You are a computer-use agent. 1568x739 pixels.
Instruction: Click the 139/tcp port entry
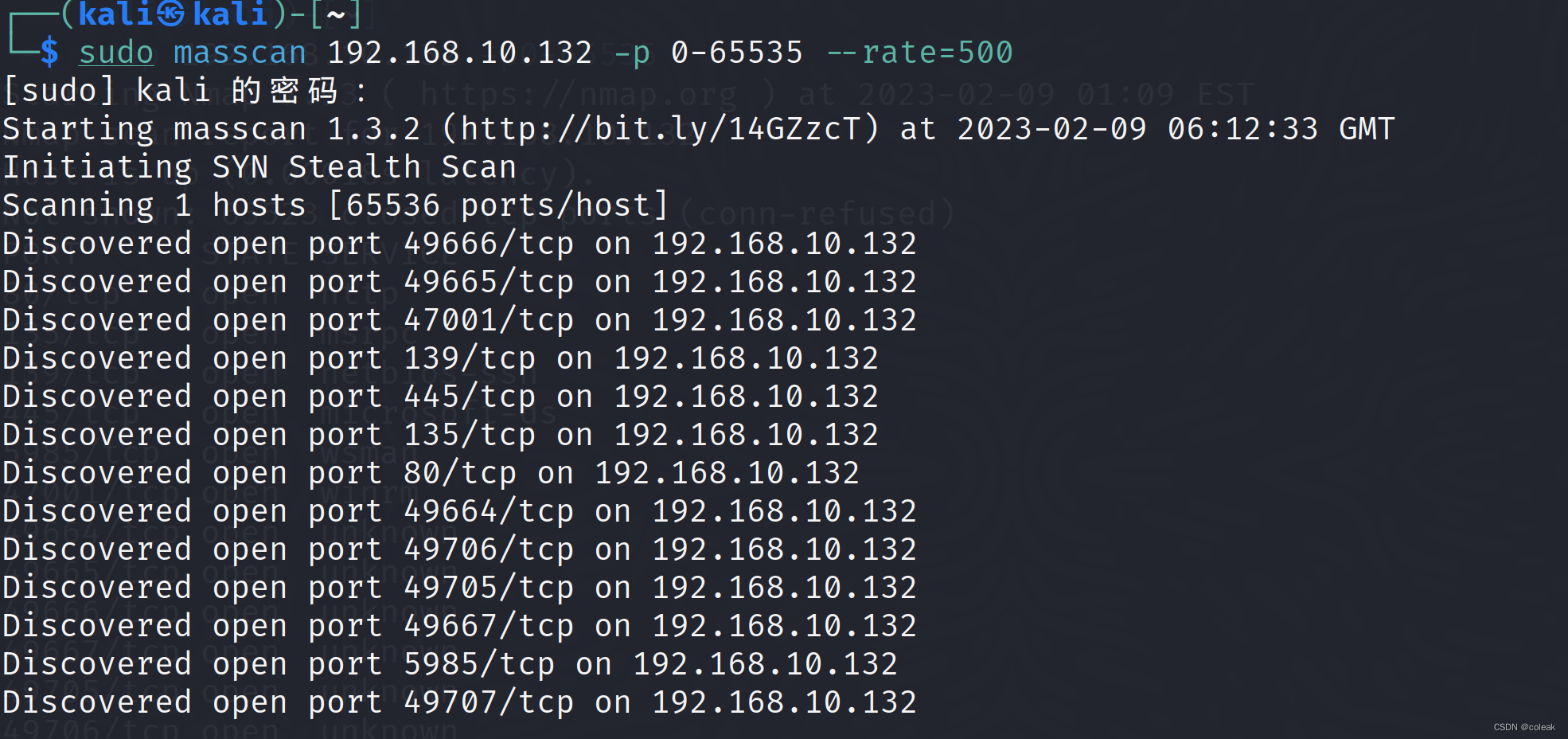tap(469, 358)
